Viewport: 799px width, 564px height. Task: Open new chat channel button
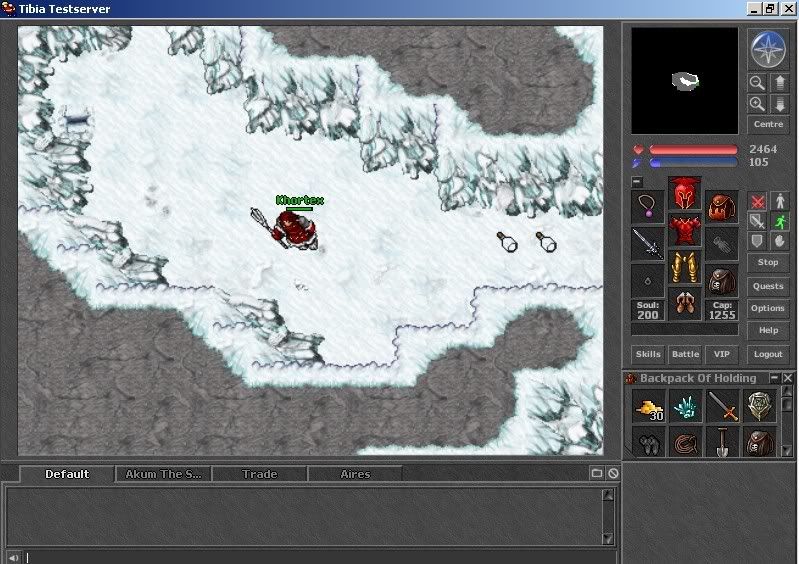597,473
